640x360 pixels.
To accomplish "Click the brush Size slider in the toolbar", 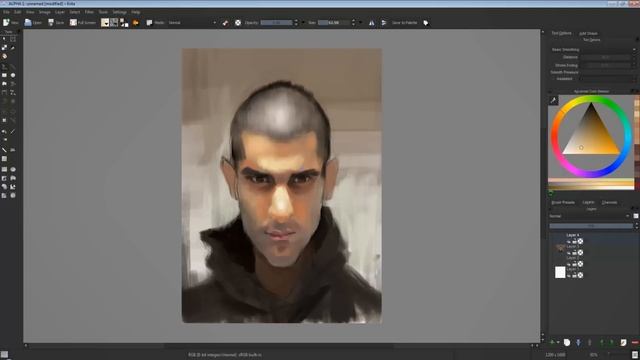I will coord(334,23).
